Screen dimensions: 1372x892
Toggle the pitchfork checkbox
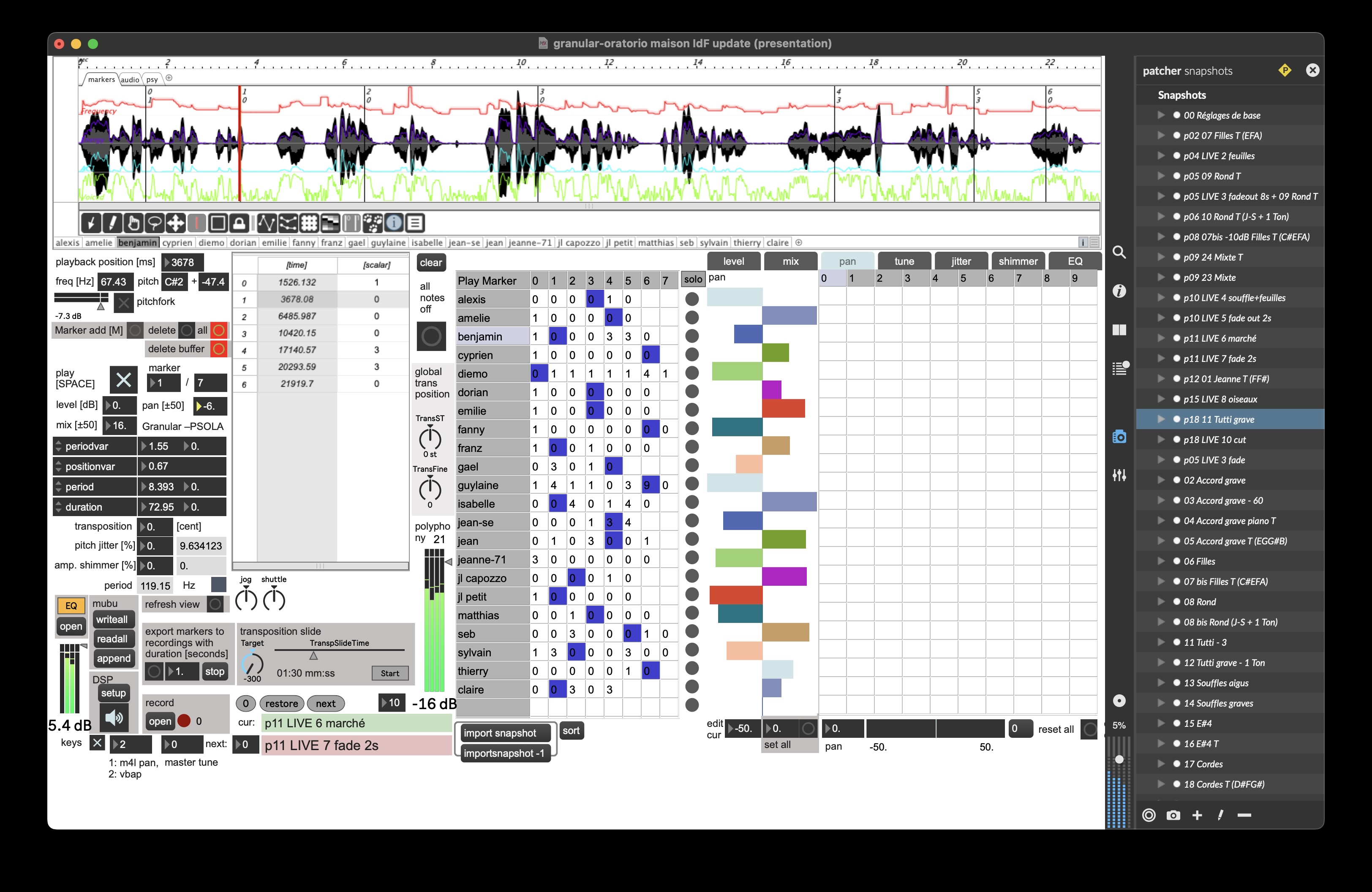pos(123,302)
